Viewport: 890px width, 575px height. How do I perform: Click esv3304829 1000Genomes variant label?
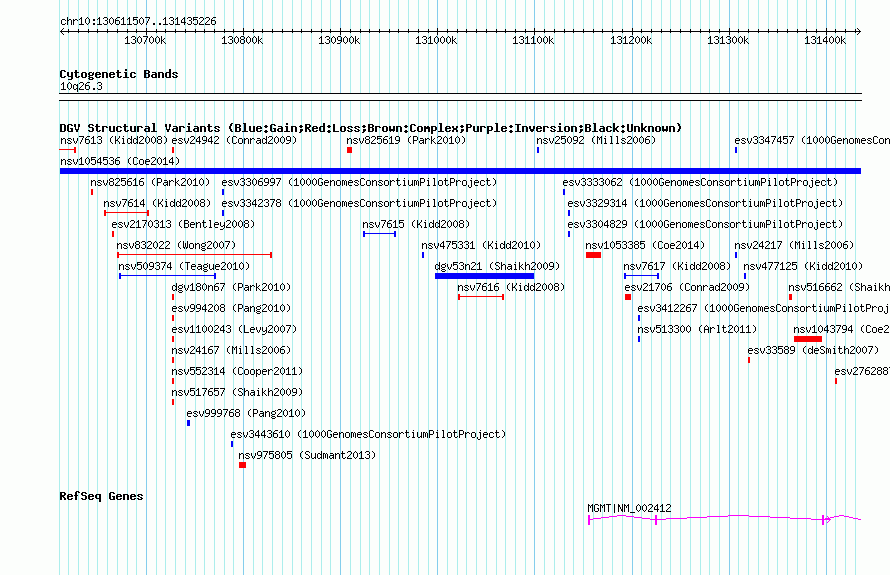click(x=706, y=224)
